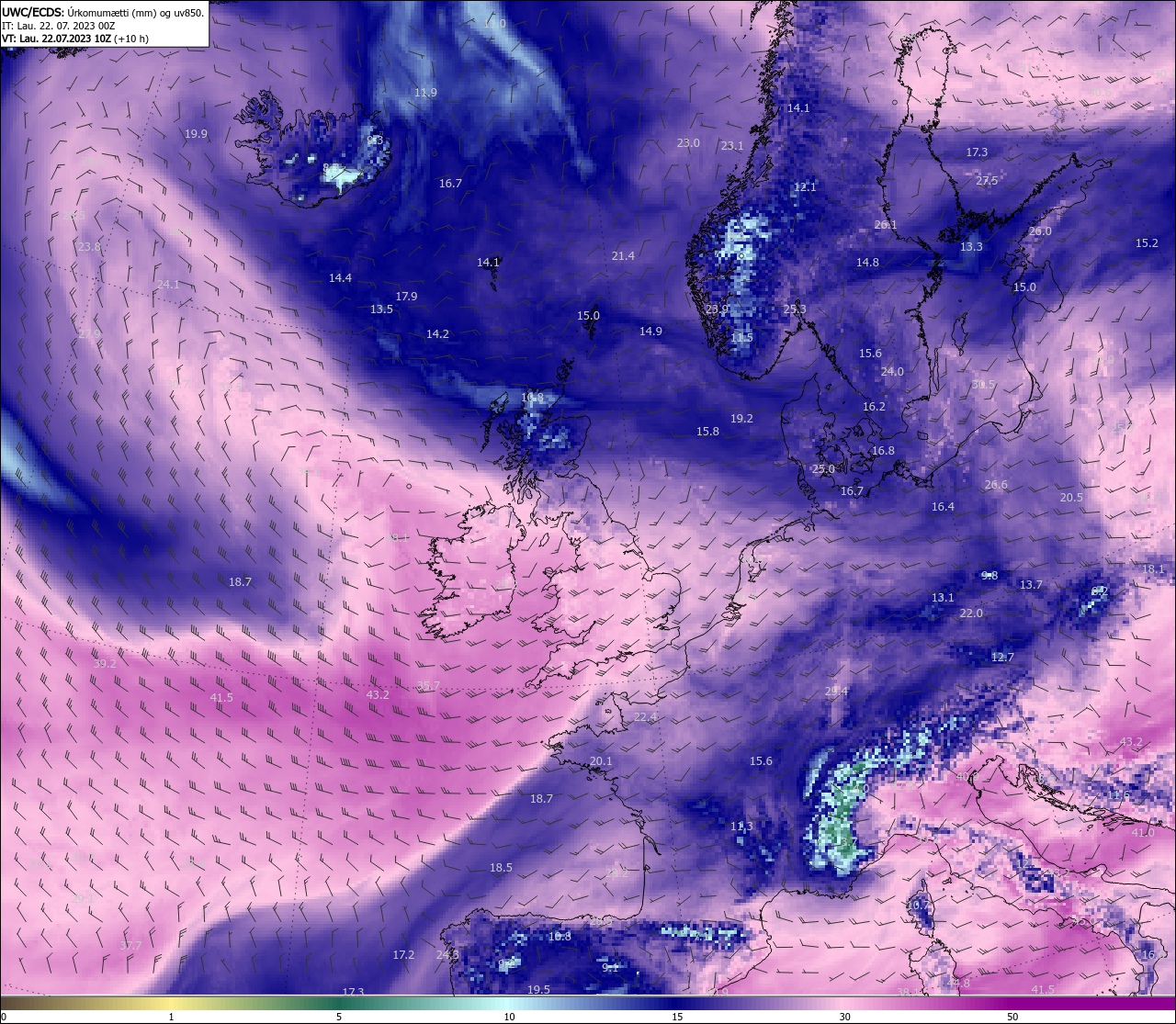1176x1024 pixels.
Task: Click the 15.8 value label
Action: tap(707, 432)
